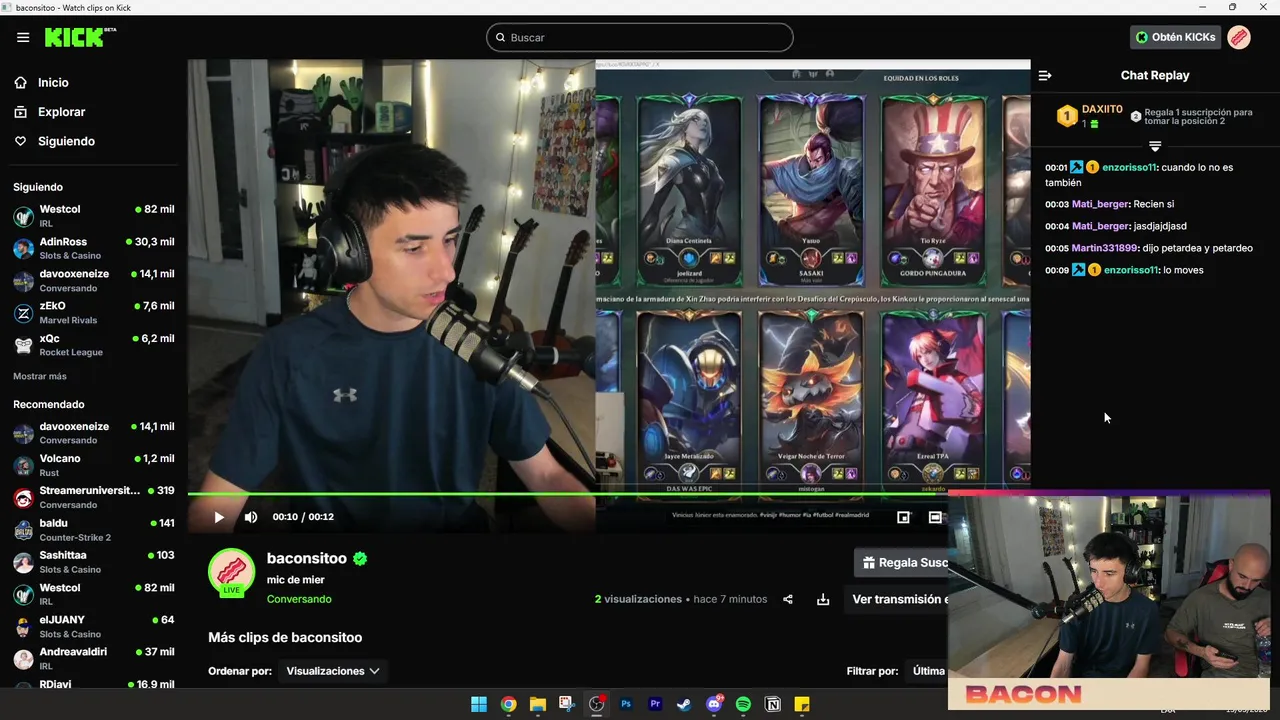
Task: Open the elJUANY channel avatar
Action: [x=23, y=627]
